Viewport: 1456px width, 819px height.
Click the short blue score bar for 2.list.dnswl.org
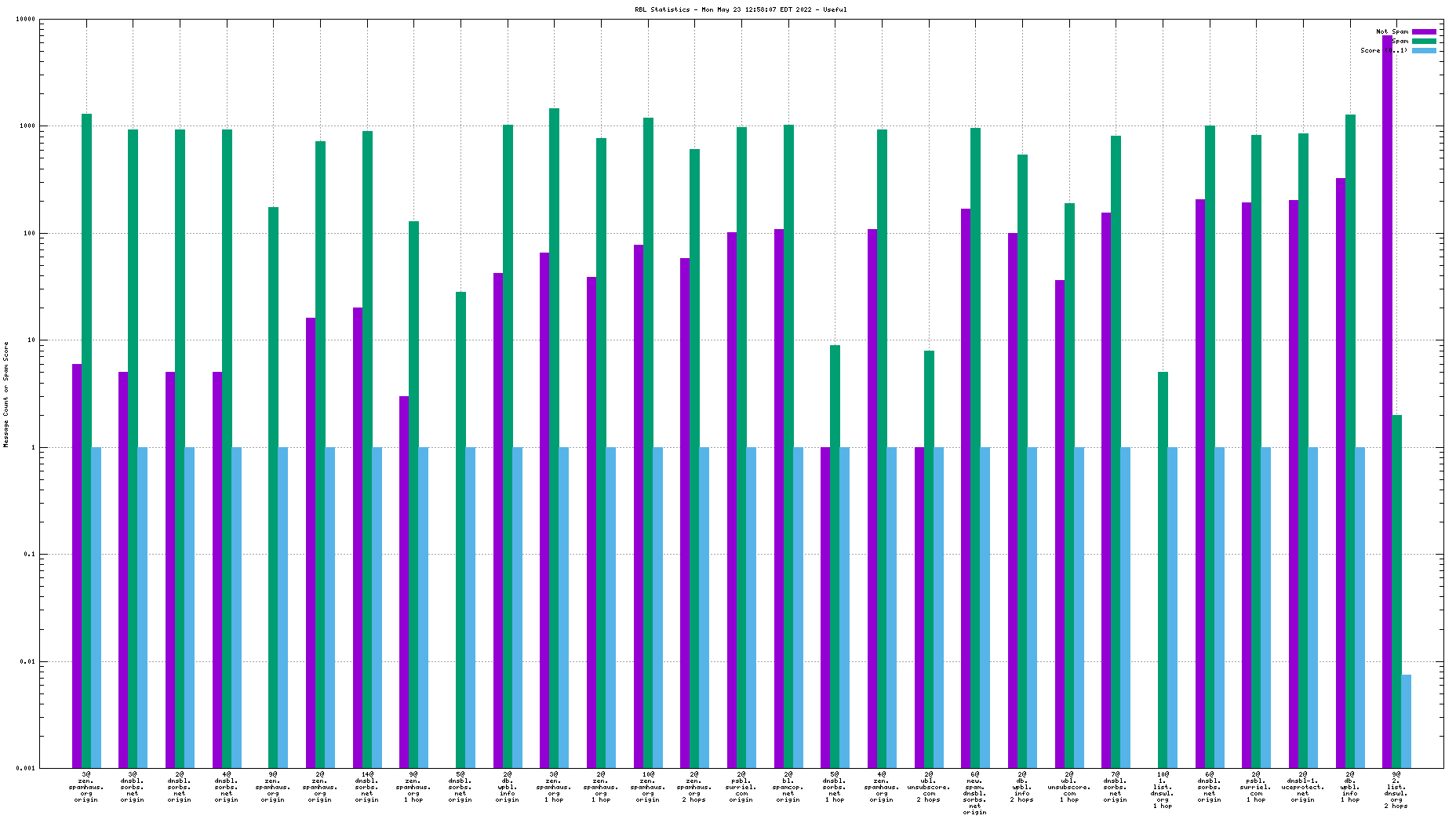tap(1406, 720)
